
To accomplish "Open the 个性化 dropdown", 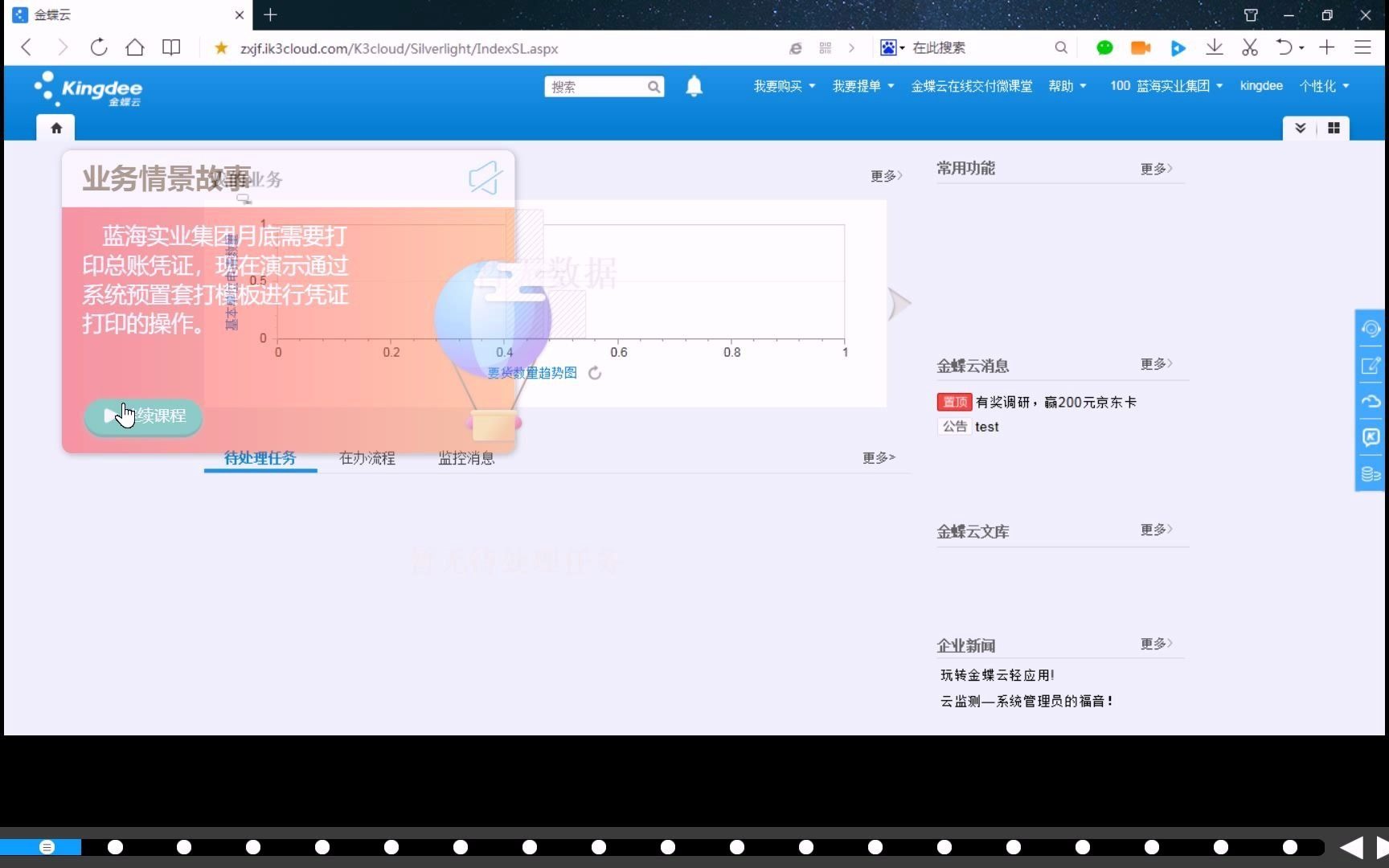I will click(x=1324, y=86).
